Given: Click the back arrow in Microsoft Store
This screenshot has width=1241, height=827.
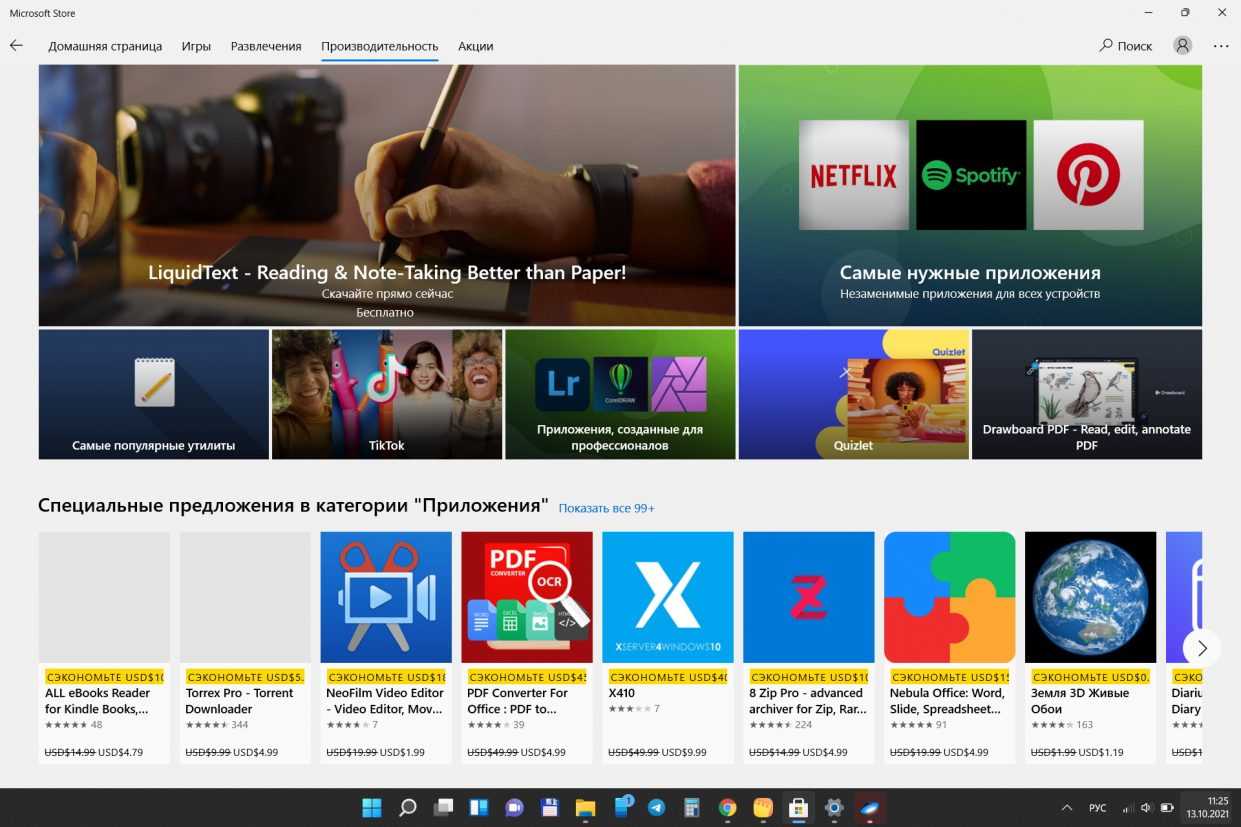Looking at the screenshot, I should coord(16,46).
